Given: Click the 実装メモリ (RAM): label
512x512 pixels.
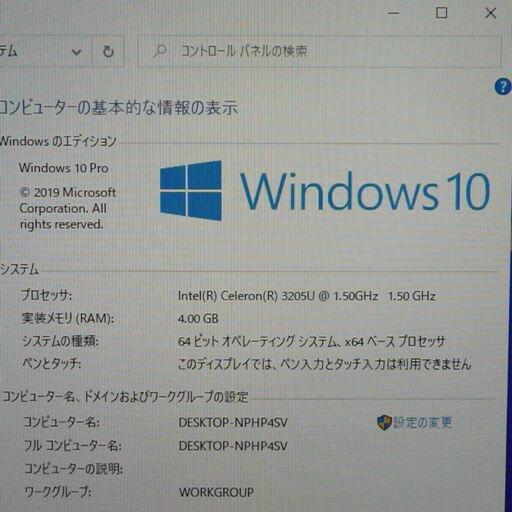Looking at the screenshot, I should [68, 318].
